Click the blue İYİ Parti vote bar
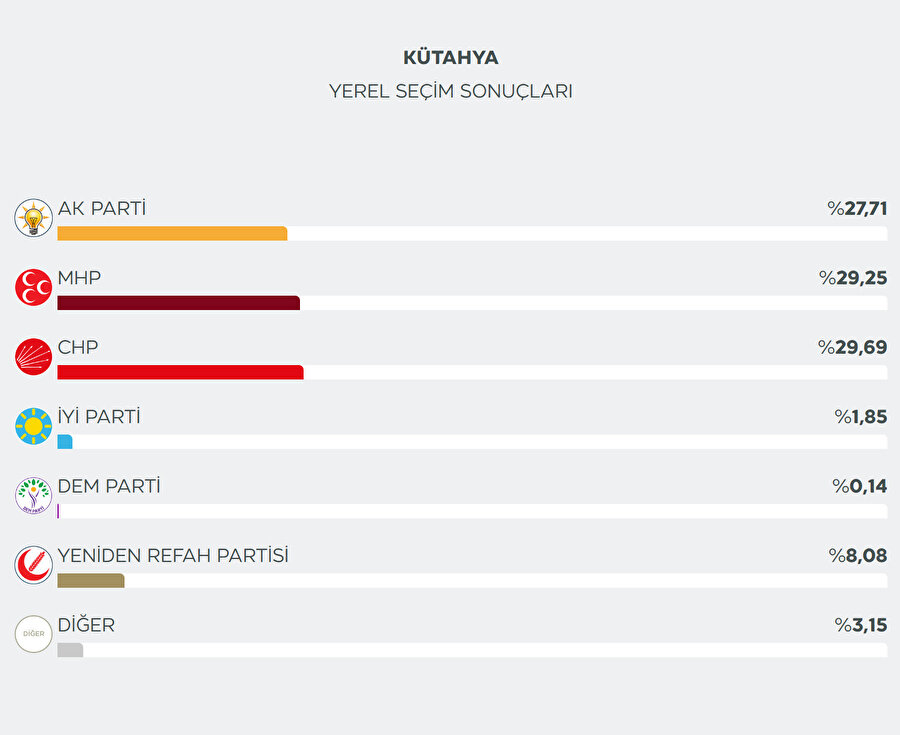The width and height of the screenshot is (900, 735). [x=65, y=441]
